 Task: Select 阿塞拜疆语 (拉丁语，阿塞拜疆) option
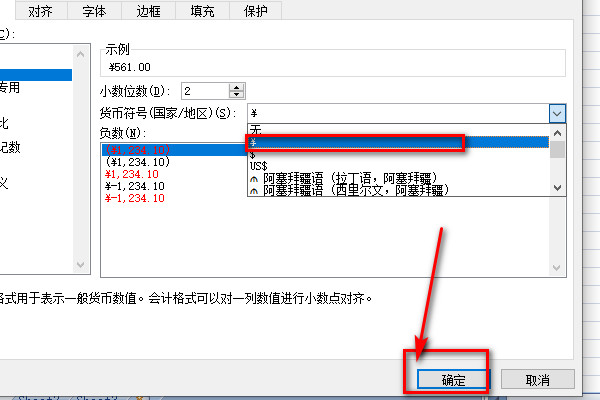click(x=398, y=178)
